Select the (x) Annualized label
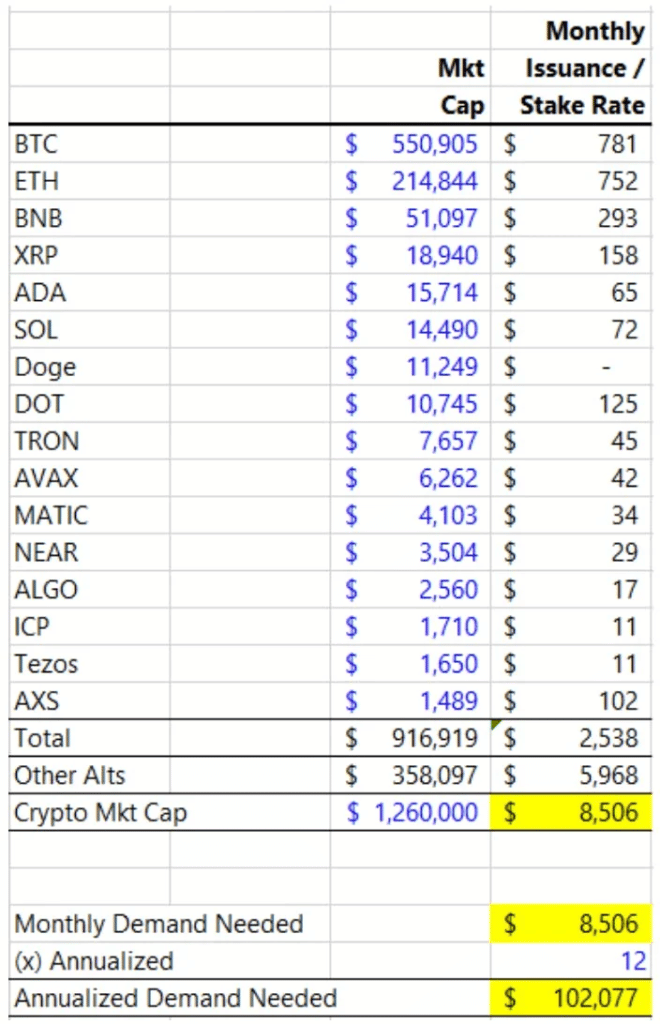 [93, 963]
